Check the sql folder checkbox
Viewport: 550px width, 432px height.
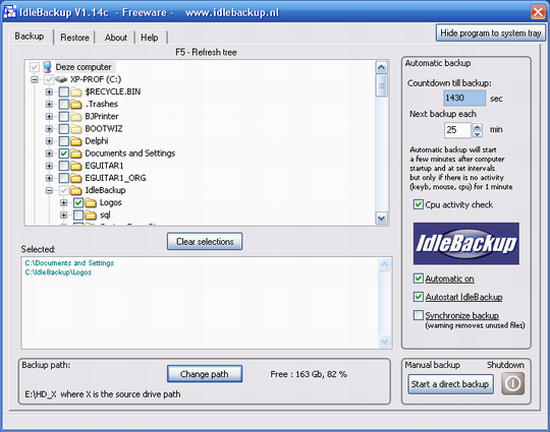[x=78, y=215]
